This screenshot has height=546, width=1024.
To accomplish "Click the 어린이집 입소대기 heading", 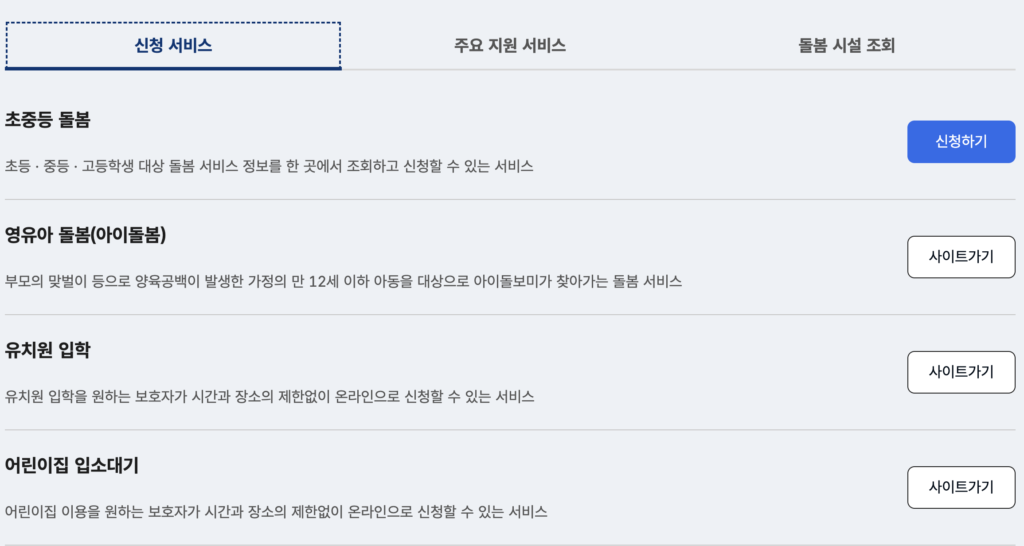I will pos(71,465).
